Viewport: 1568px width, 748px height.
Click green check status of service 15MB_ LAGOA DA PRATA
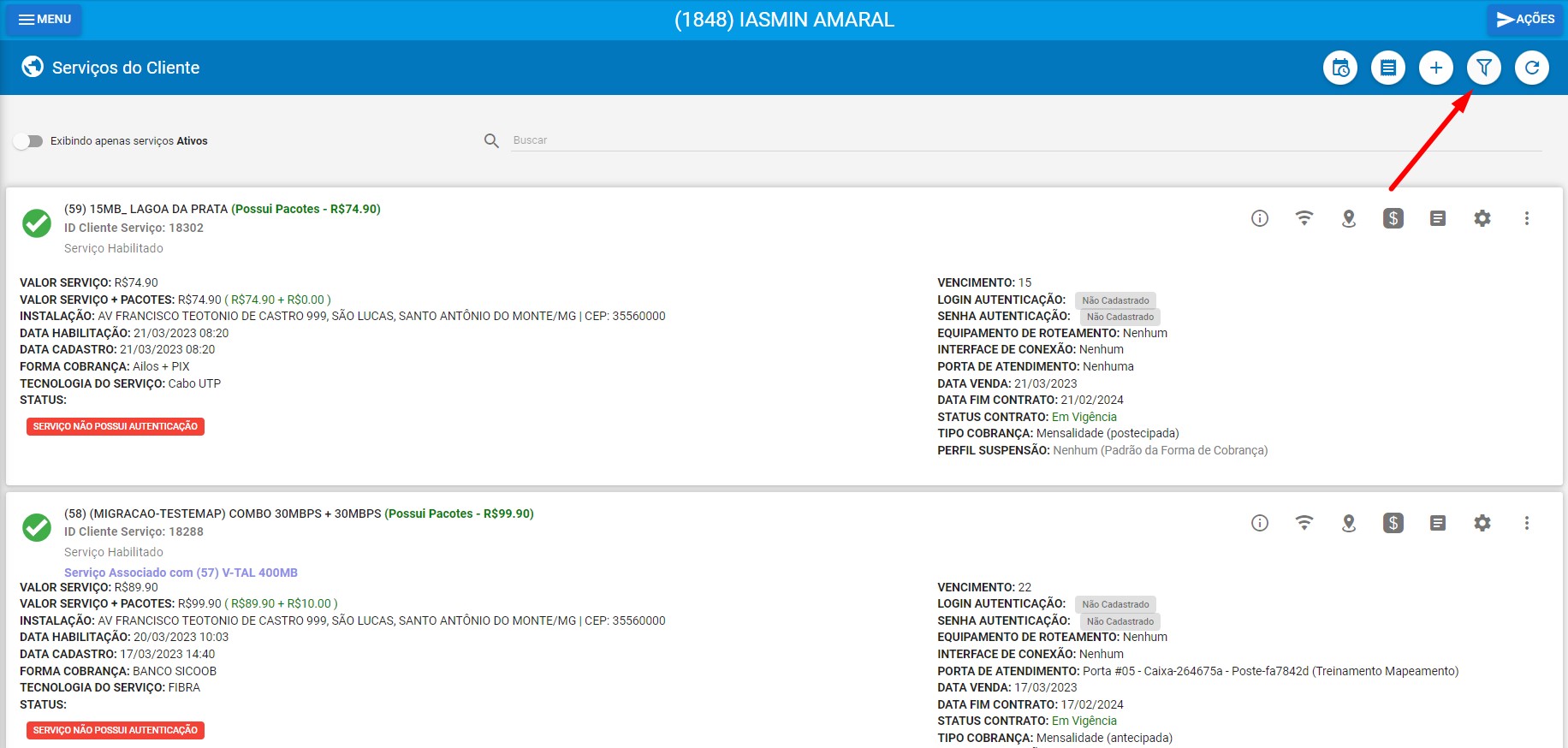[37, 223]
